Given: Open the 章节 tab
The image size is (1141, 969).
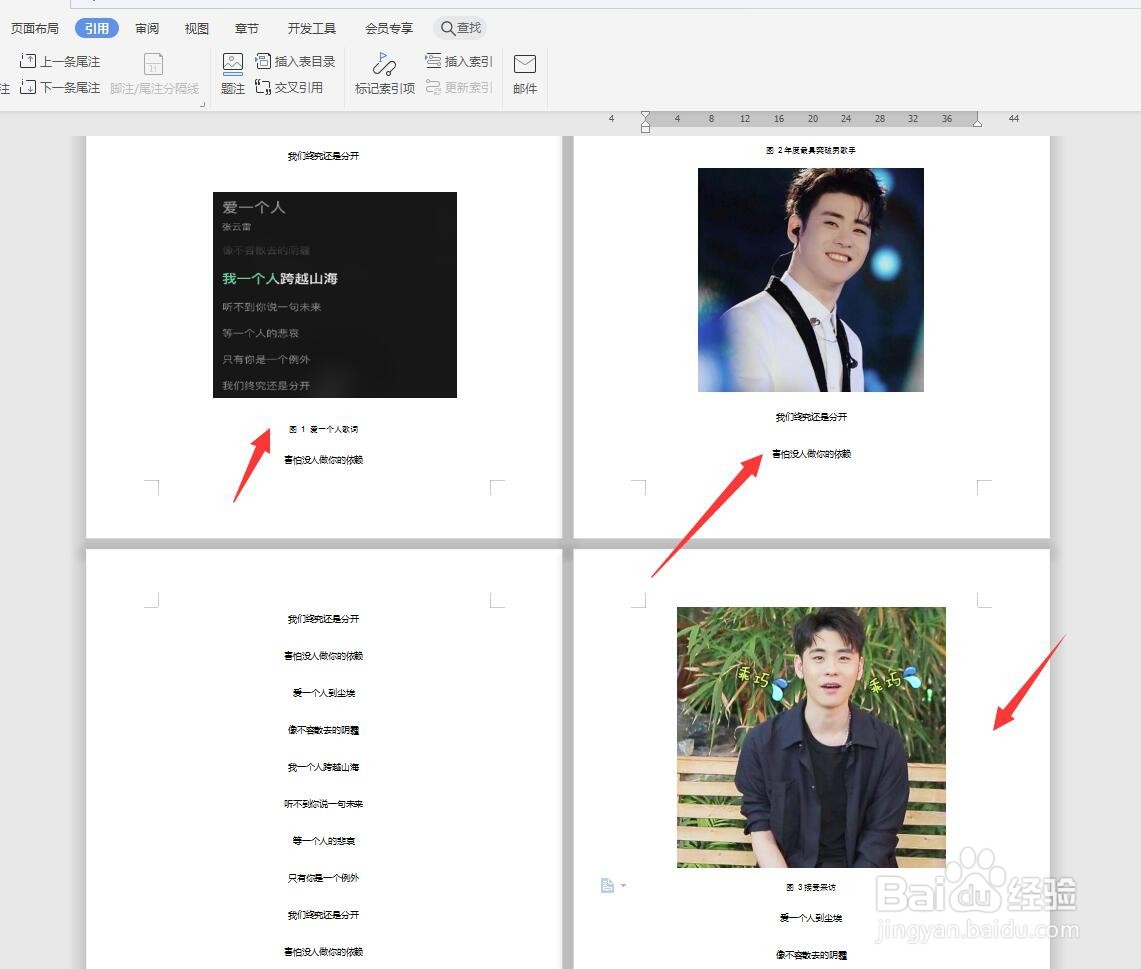Looking at the screenshot, I should [x=247, y=28].
